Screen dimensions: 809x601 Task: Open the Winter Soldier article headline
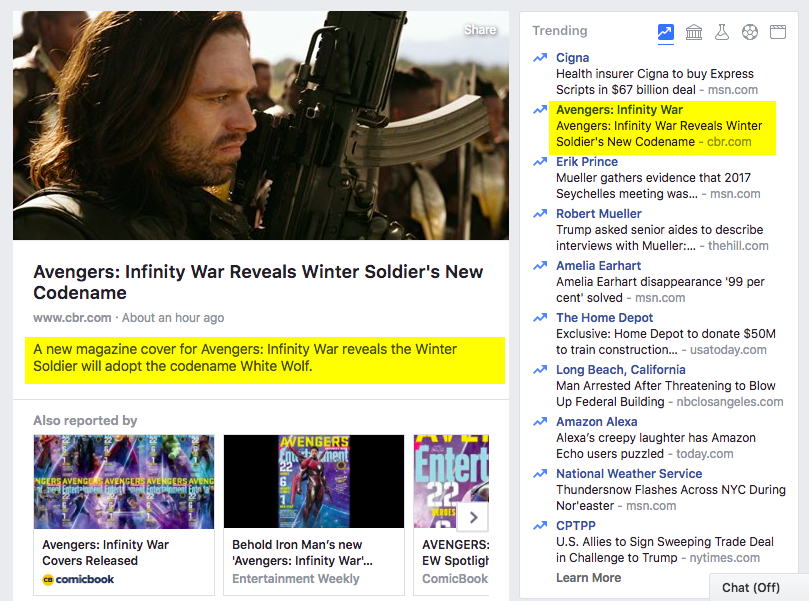[x=258, y=282]
